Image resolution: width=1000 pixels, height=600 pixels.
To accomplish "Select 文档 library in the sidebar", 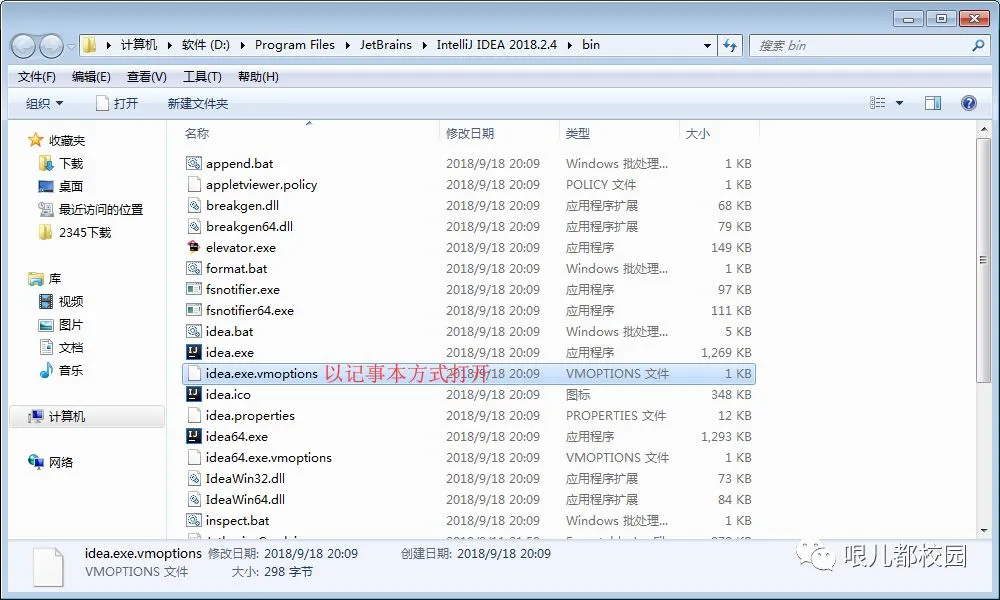I will (61, 348).
